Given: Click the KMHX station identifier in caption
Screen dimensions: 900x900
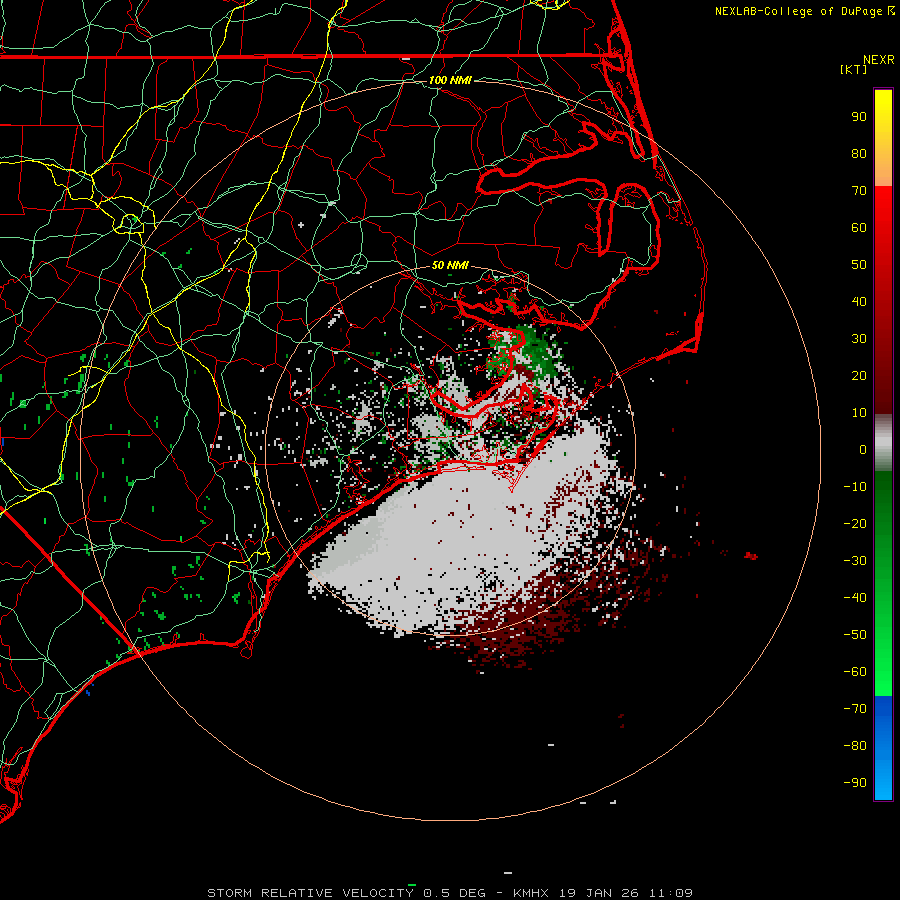Looking at the screenshot, I should click(531, 893).
